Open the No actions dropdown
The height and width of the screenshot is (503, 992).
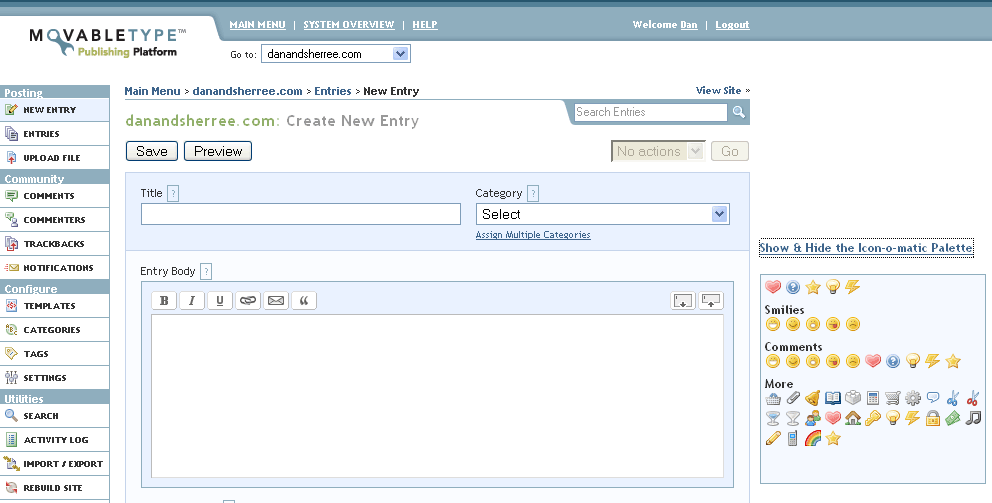click(x=658, y=151)
